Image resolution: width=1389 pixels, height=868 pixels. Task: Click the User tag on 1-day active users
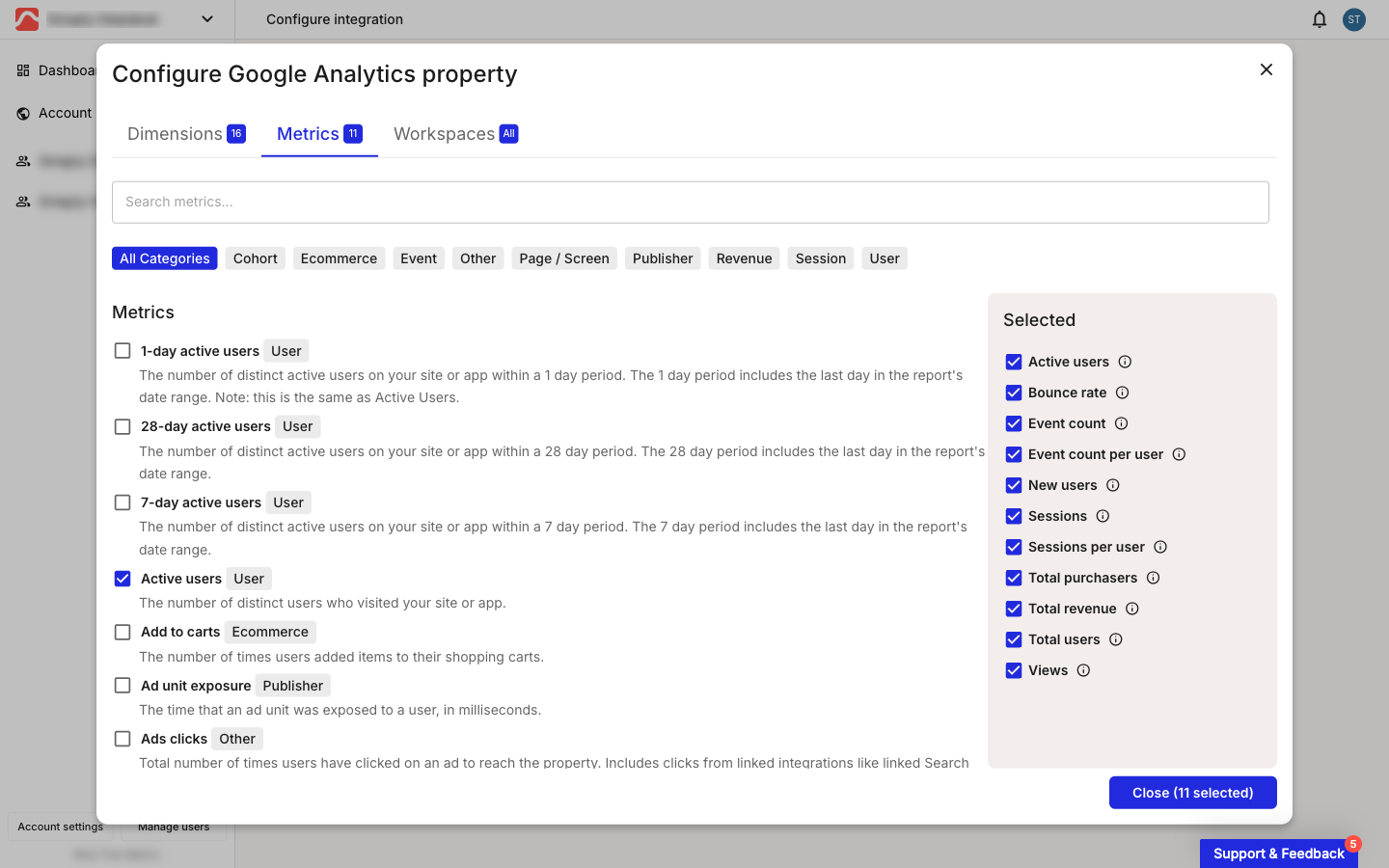[x=286, y=351]
